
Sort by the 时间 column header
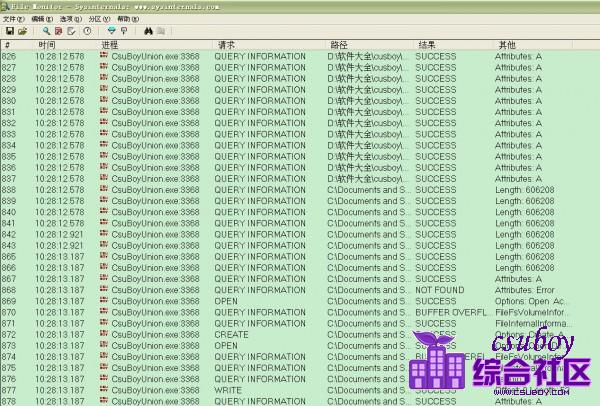(47, 45)
